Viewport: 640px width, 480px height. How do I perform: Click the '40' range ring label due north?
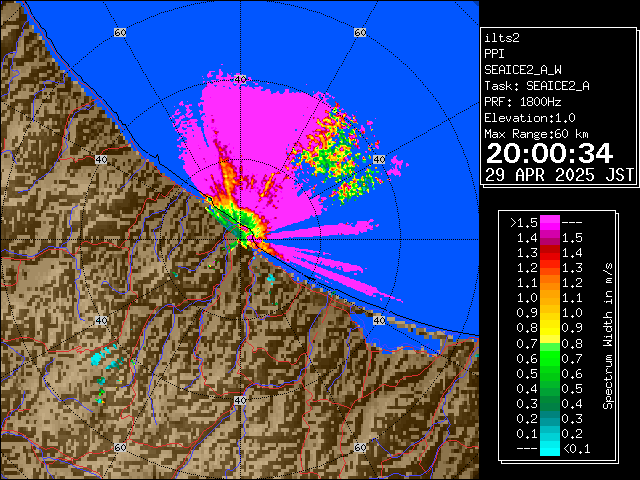point(240,80)
